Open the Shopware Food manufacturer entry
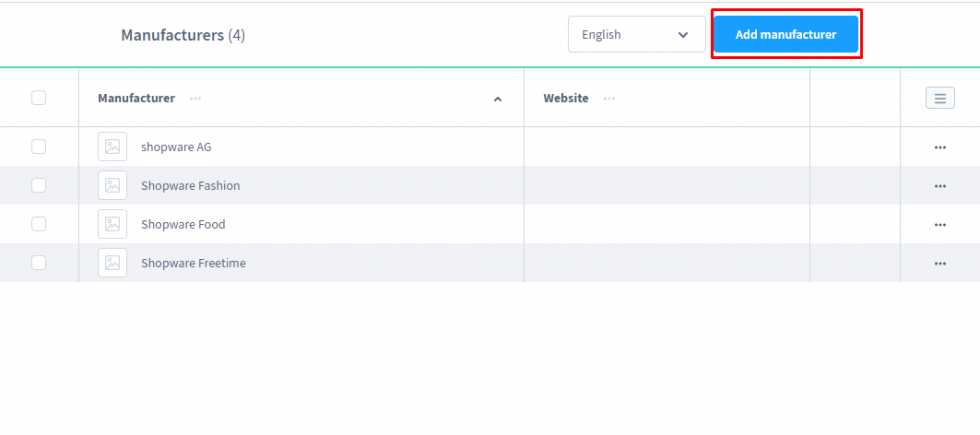 click(x=183, y=224)
